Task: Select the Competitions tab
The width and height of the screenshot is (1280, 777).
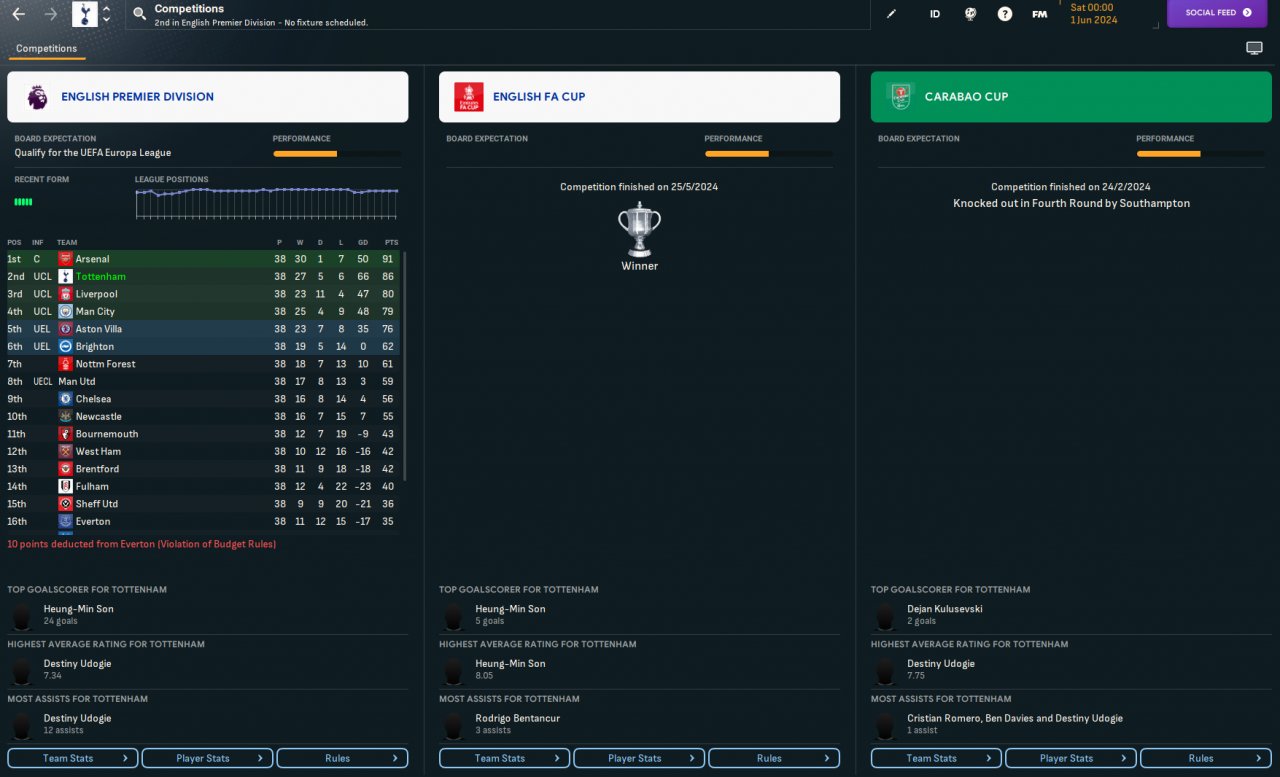Action: click(46, 48)
